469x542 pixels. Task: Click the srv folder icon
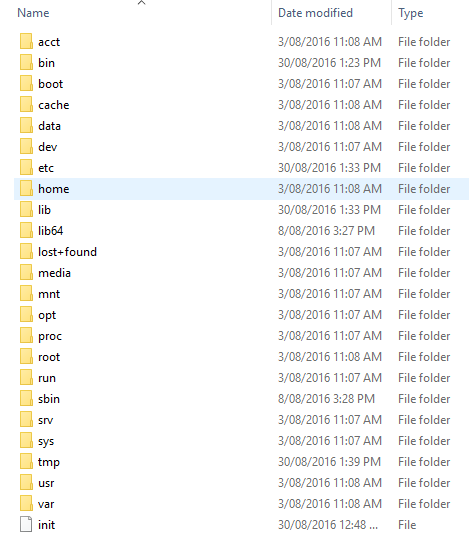pyautogui.click(x=26, y=420)
